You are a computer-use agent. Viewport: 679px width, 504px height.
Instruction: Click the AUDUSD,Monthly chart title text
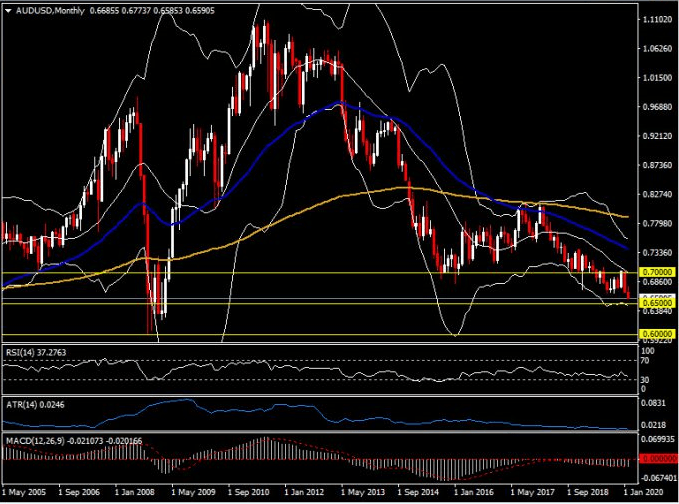[50, 11]
